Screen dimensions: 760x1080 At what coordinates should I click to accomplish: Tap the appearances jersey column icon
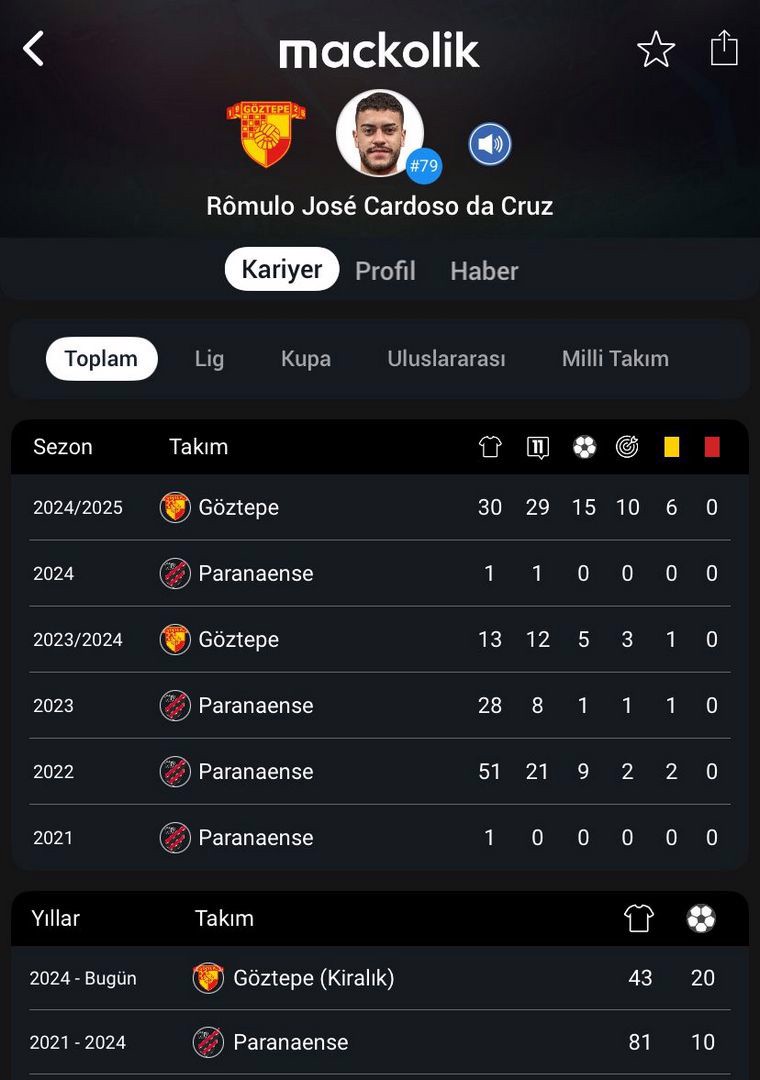(x=490, y=447)
